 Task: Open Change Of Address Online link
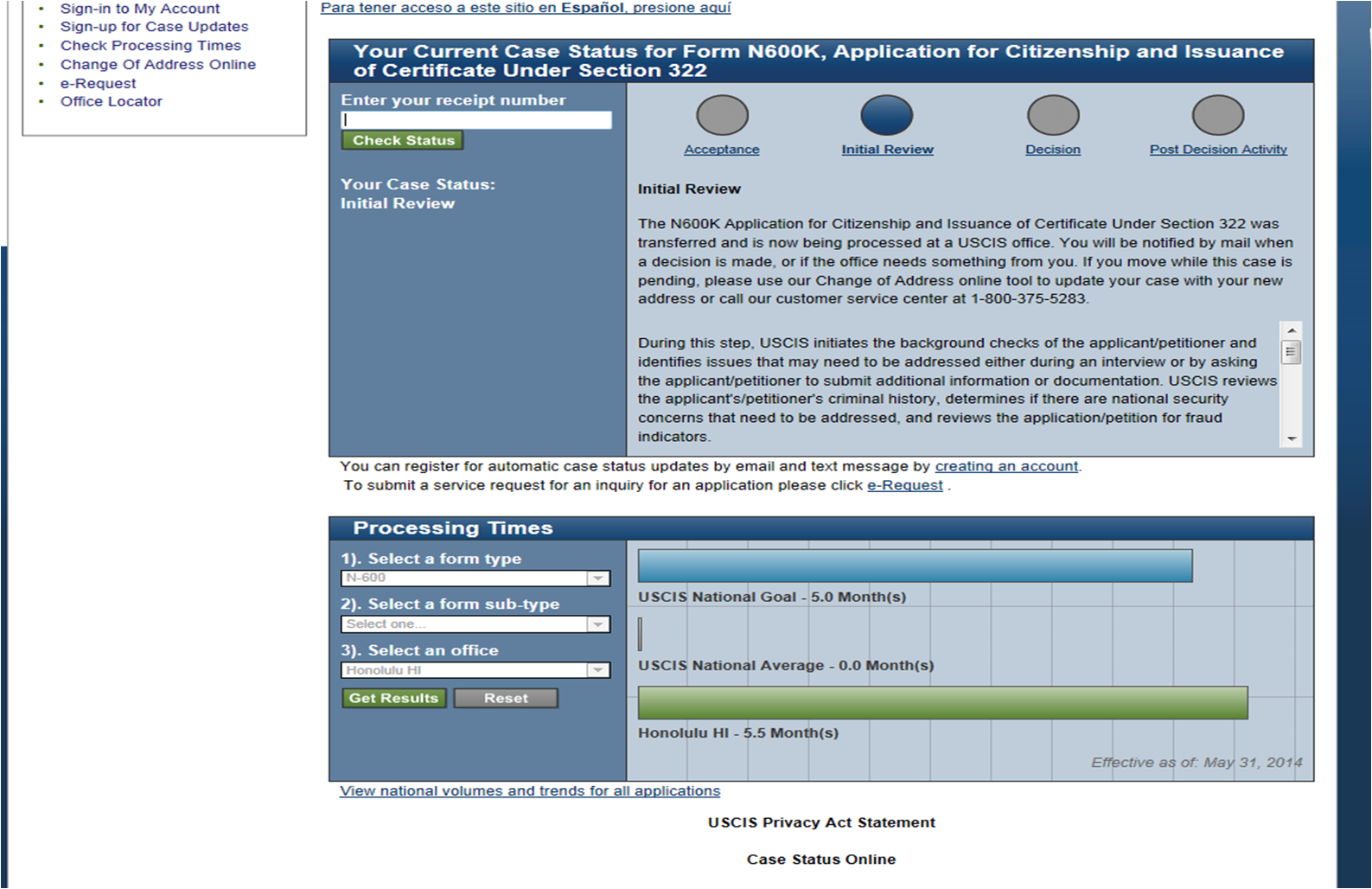(158, 65)
